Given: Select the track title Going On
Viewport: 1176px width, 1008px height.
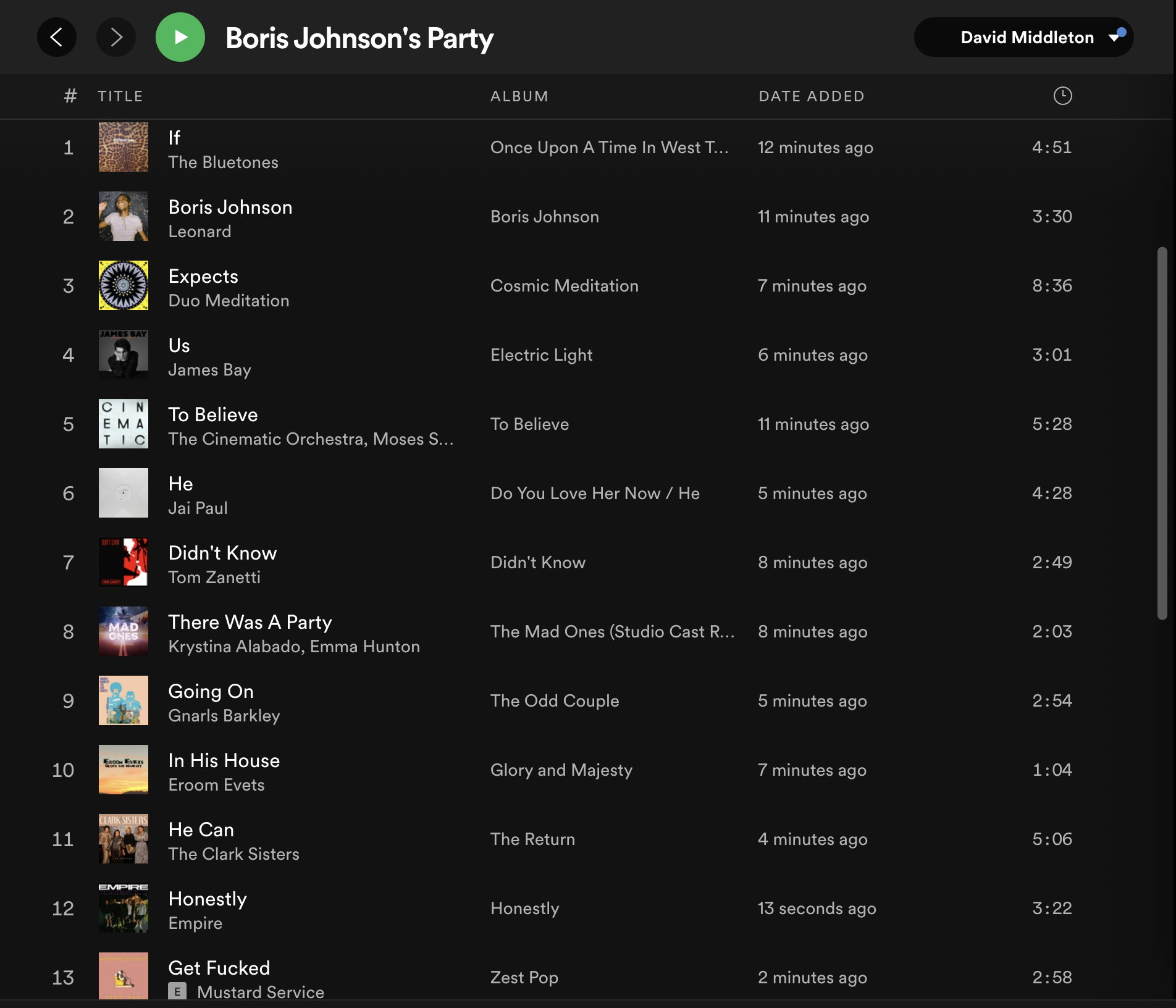Looking at the screenshot, I should coord(211,691).
